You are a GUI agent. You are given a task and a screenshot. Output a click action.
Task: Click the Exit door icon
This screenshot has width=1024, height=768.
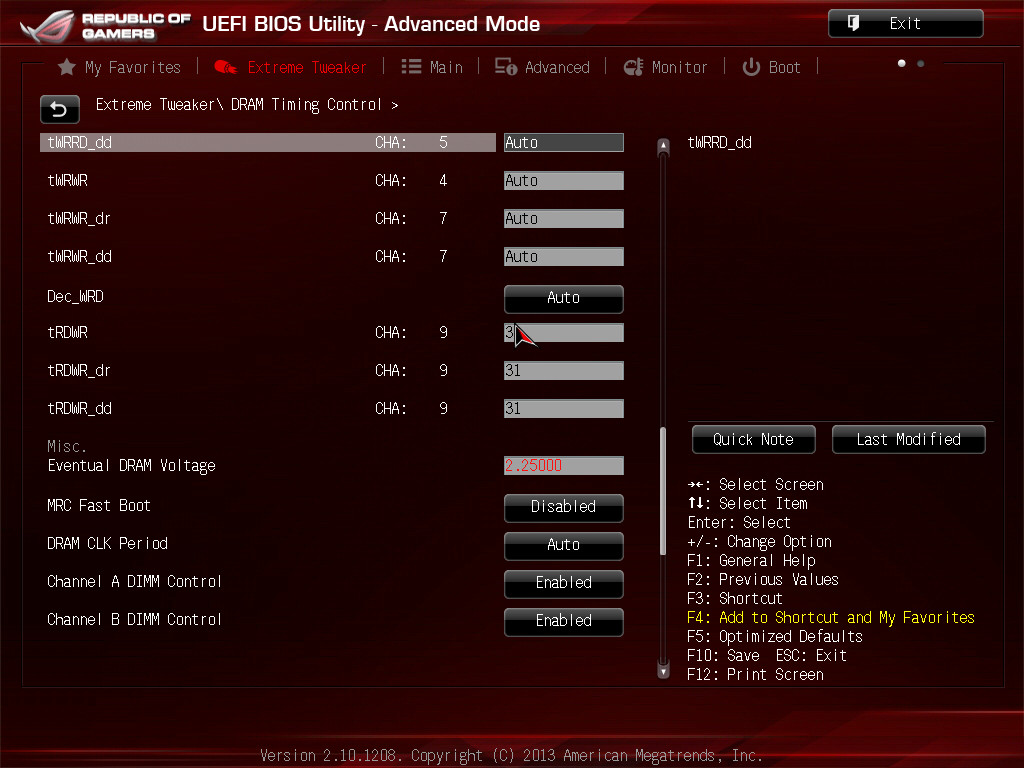[853, 24]
